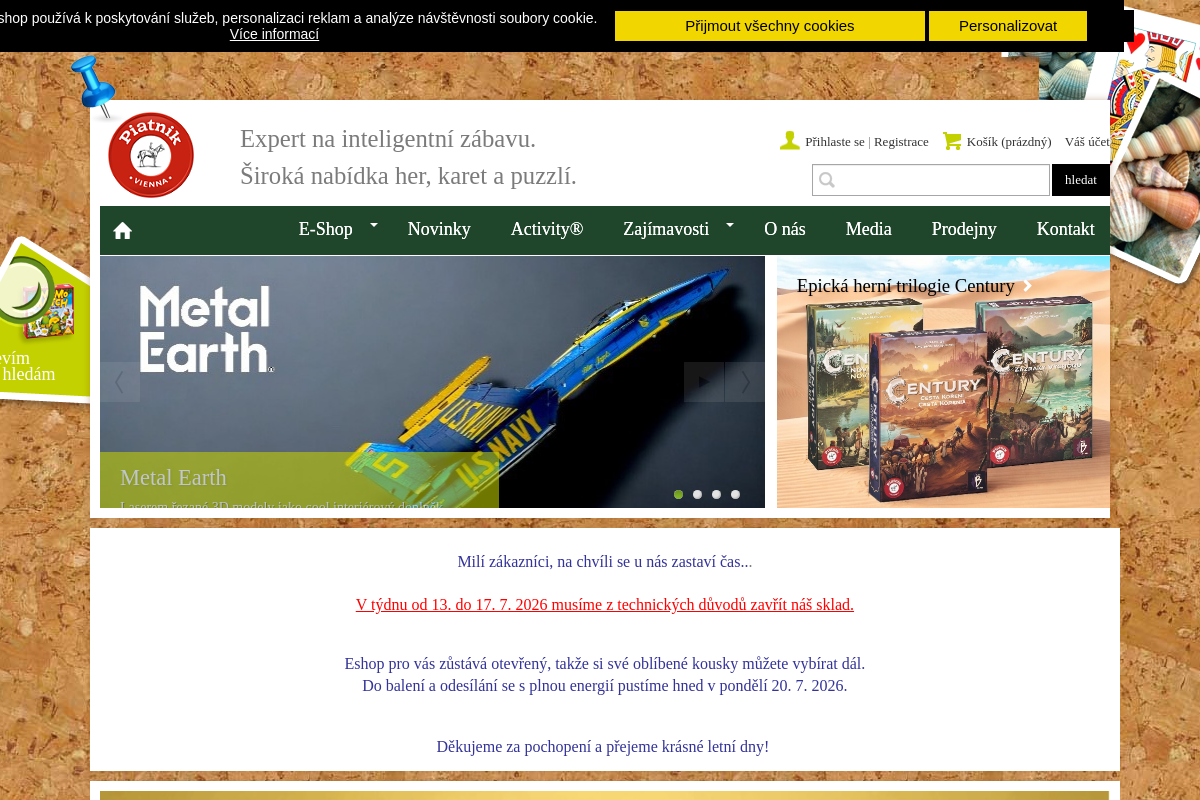
Task: Go to home via house icon
Action: (x=123, y=231)
